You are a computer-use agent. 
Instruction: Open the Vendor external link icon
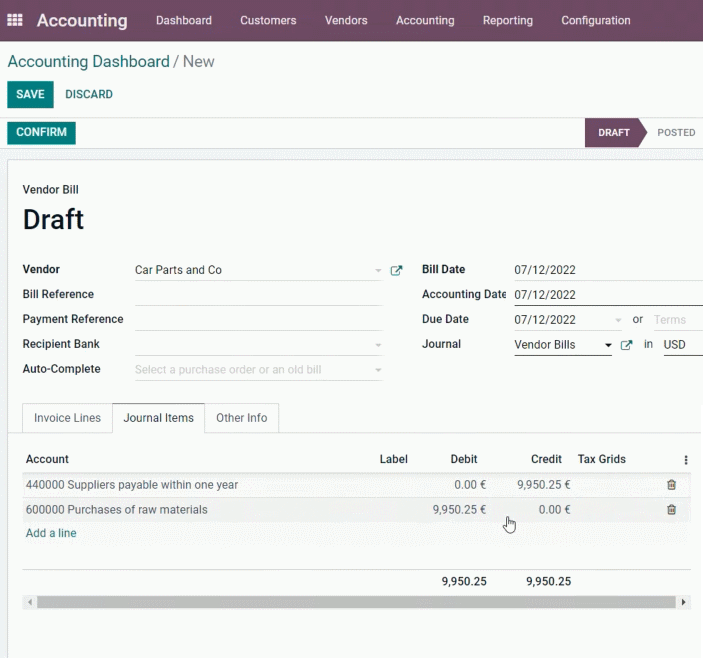click(396, 270)
